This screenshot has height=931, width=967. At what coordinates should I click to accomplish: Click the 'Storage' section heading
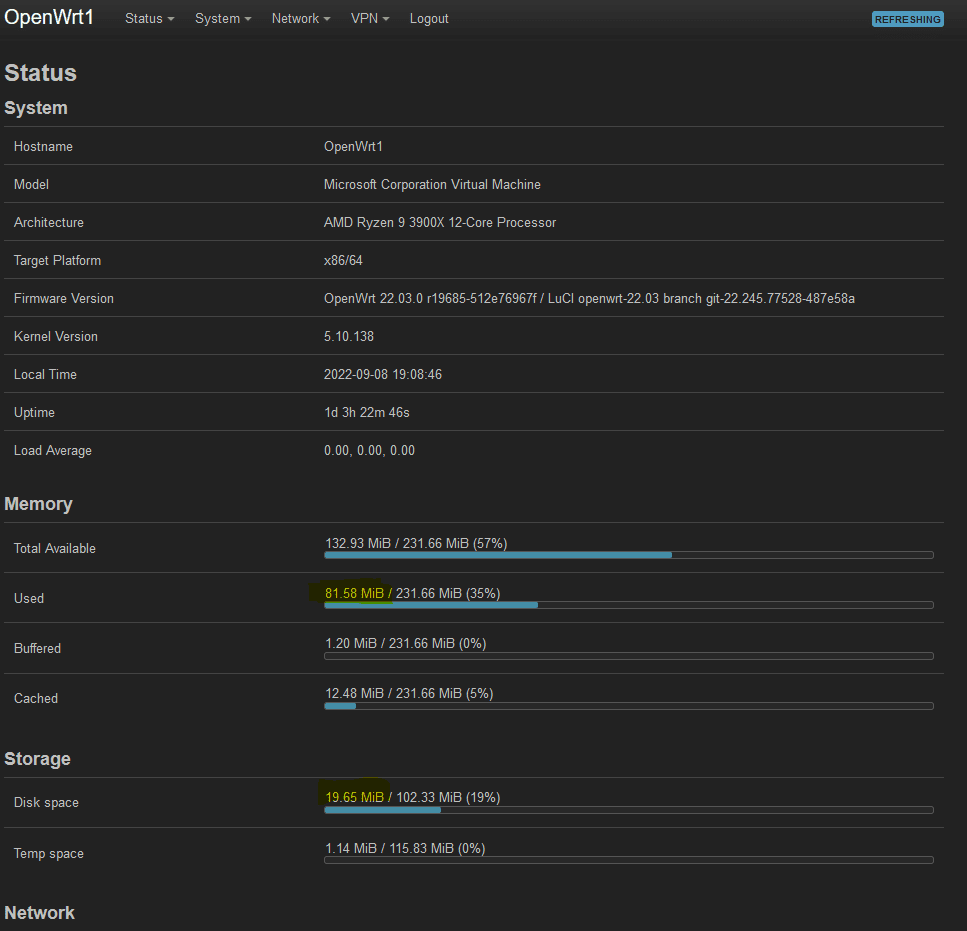[x=37, y=759]
